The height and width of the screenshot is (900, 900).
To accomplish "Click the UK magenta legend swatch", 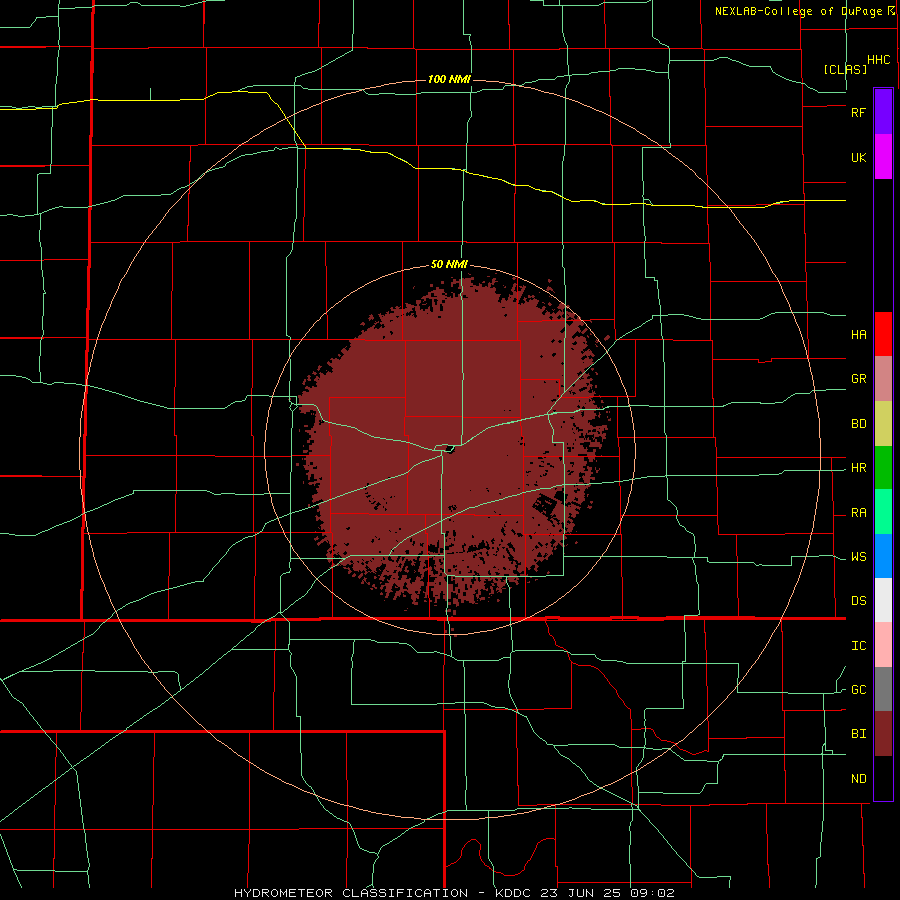I will point(883,157).
